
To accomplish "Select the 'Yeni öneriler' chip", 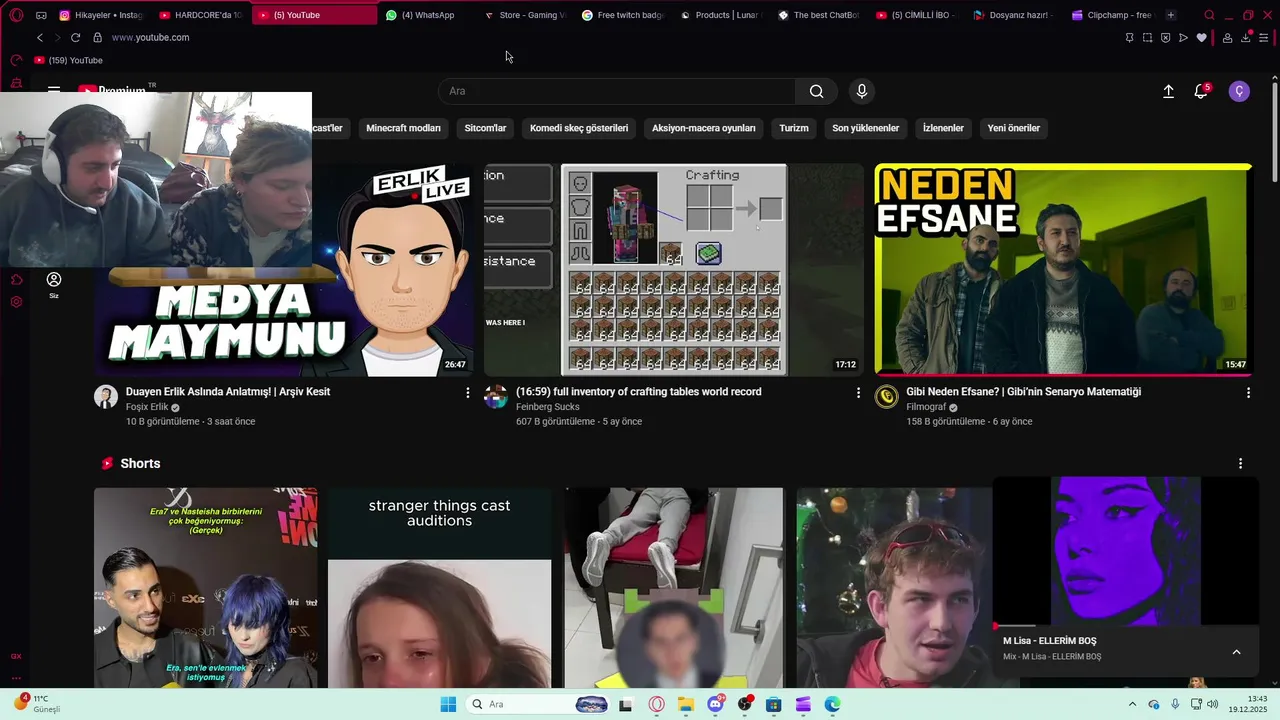I will (x=1014, y=128).
